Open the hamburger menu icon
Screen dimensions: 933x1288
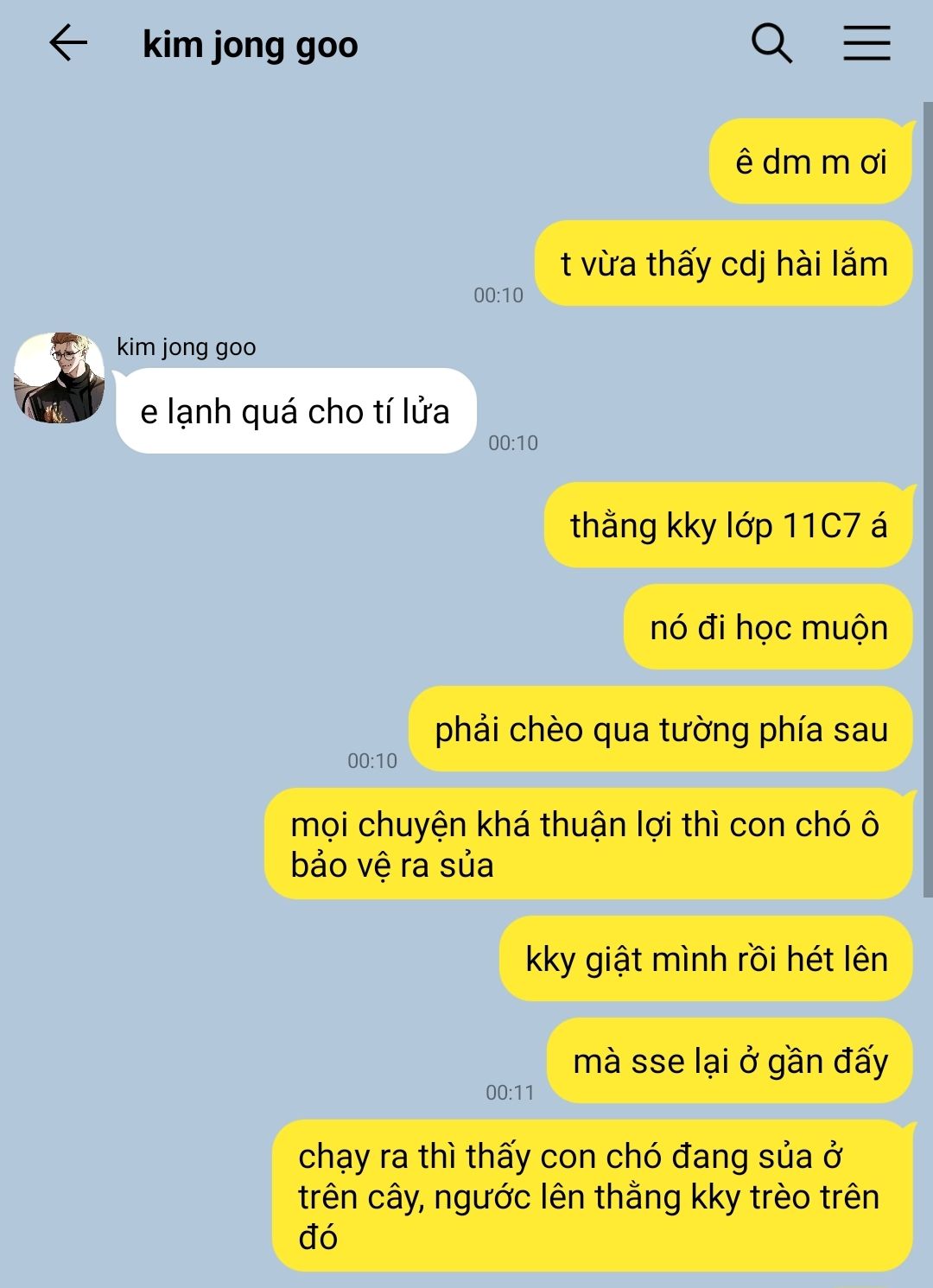click(866, 43)
